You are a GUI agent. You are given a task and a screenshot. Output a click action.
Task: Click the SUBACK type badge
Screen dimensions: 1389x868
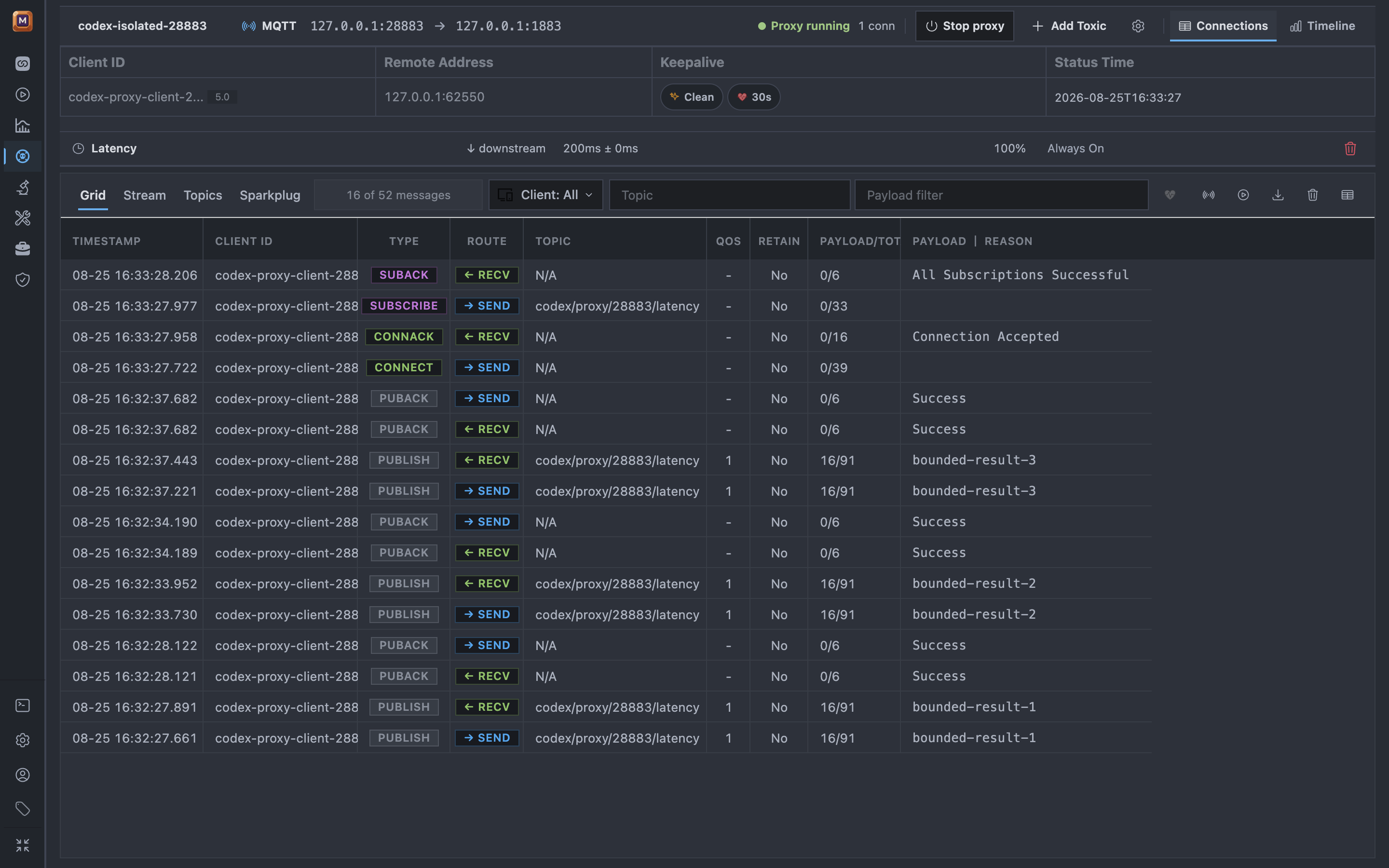coord(404,275)
